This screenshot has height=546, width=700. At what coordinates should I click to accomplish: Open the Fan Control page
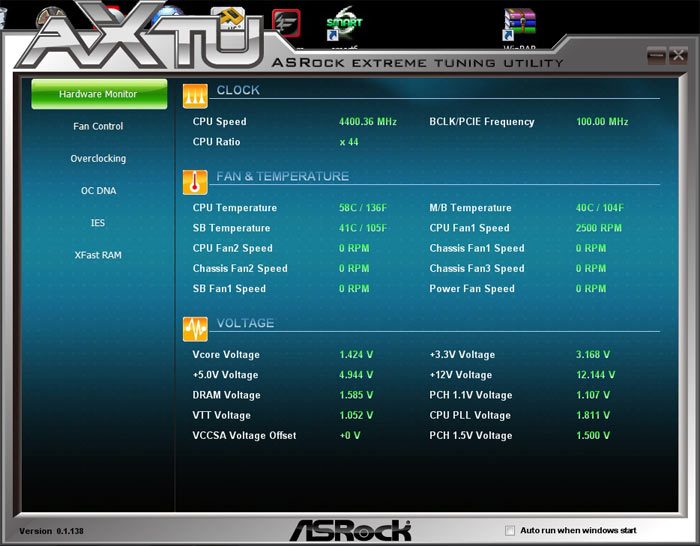pyautogui.click(x=98, y=126)
